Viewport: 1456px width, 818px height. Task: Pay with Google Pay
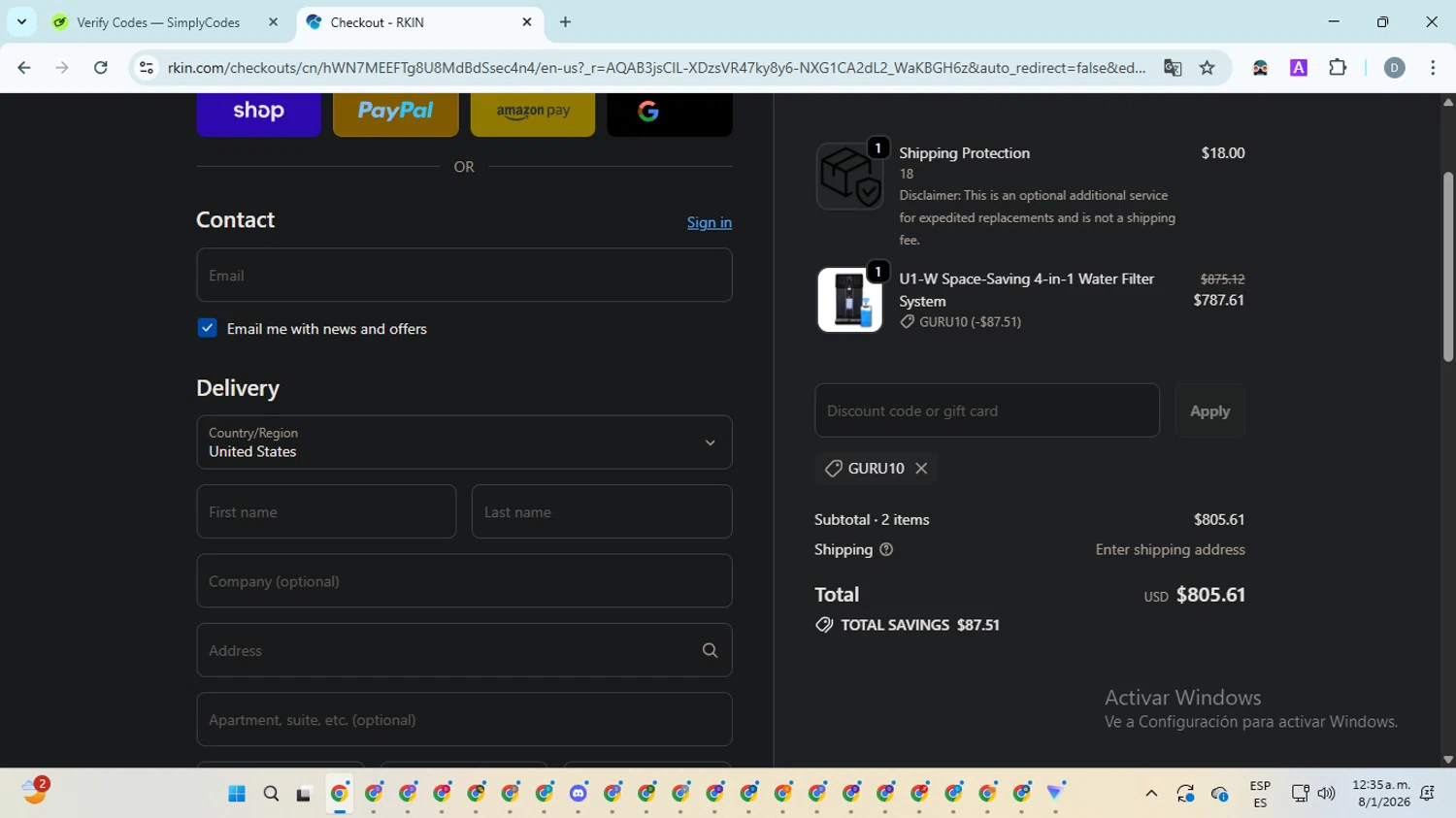click(x=670, y=114)
